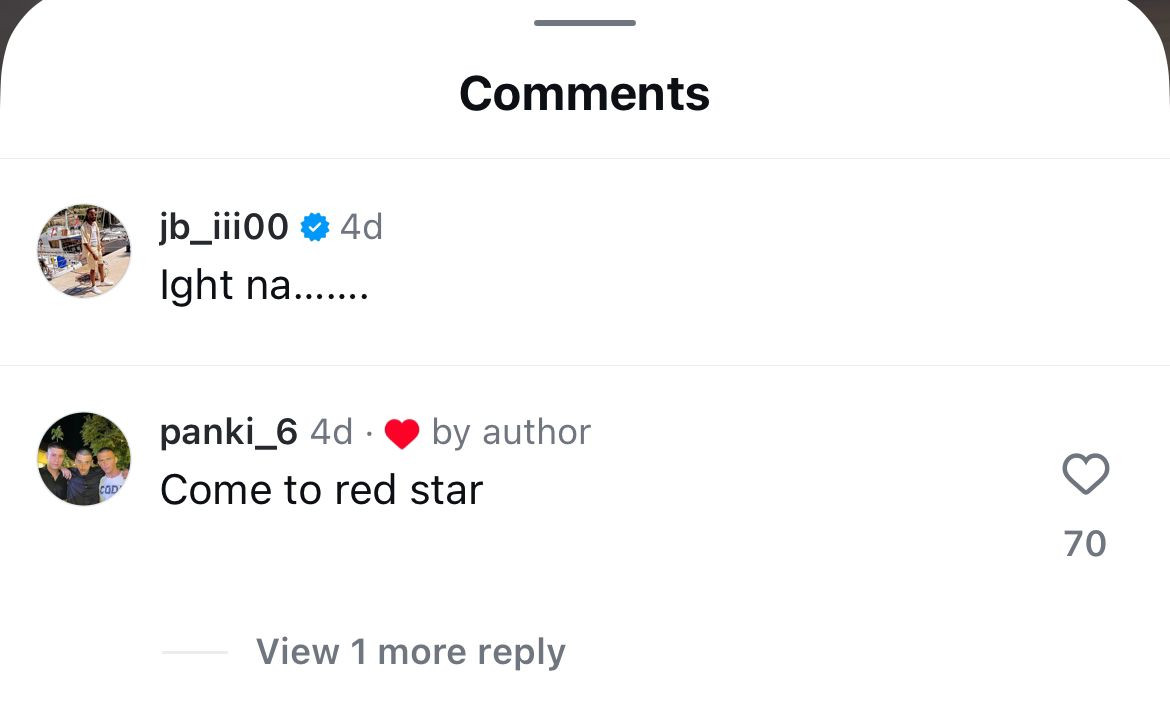Click the "by author" label
1170x710 pixels.
pyautogui.click(x=511, y=432)
